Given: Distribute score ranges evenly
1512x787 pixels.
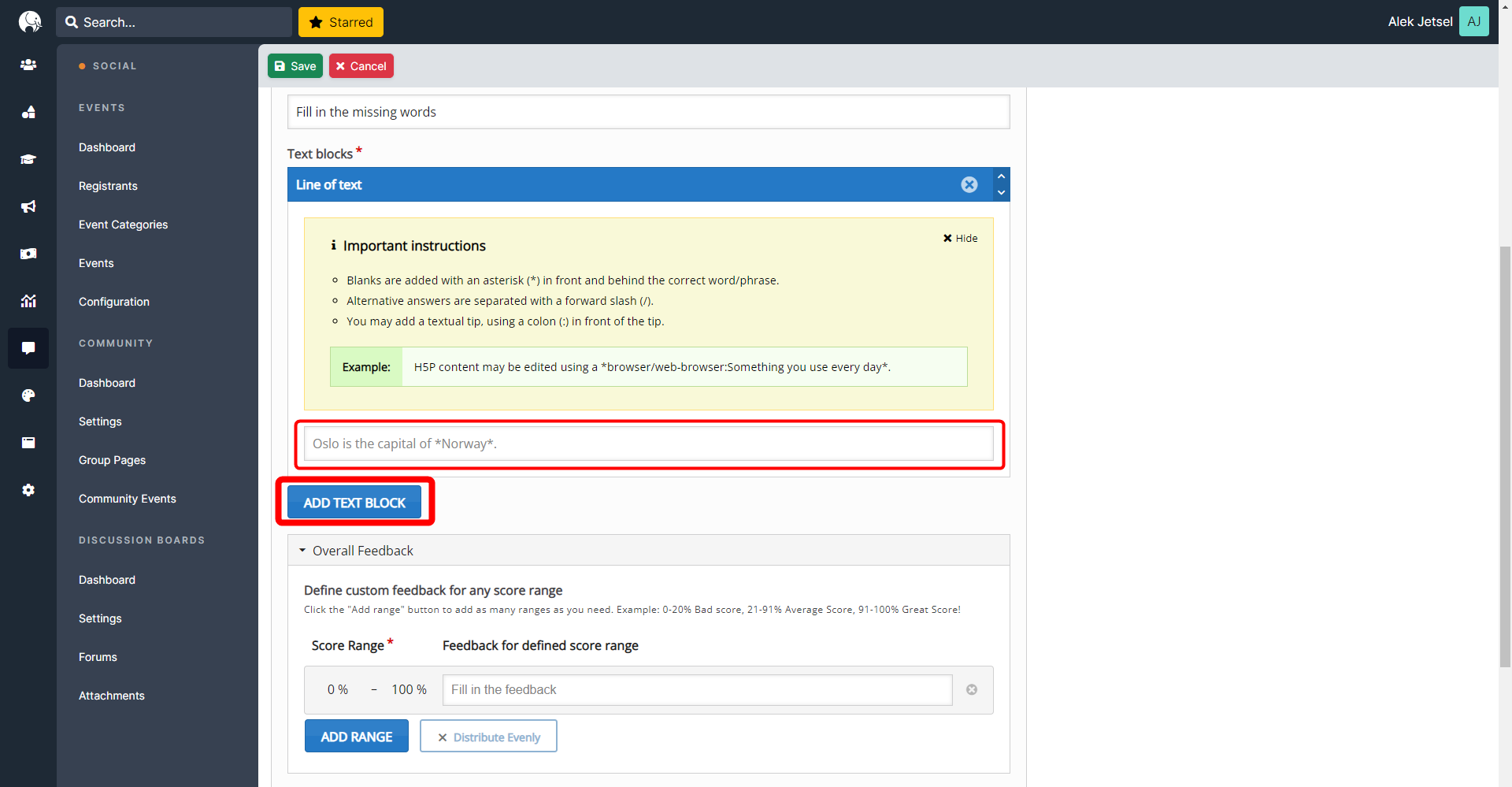Looking at the screenshot, I should (488, 737).
